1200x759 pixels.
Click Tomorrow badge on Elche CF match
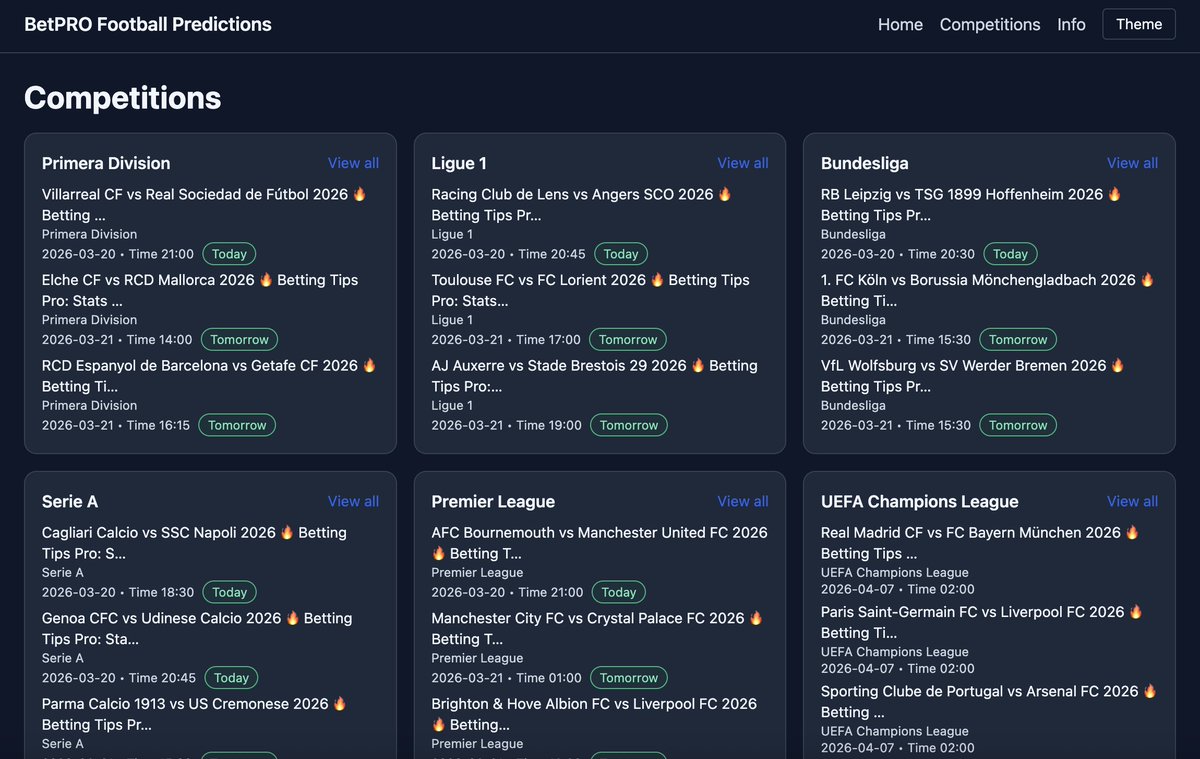(240, 339)
